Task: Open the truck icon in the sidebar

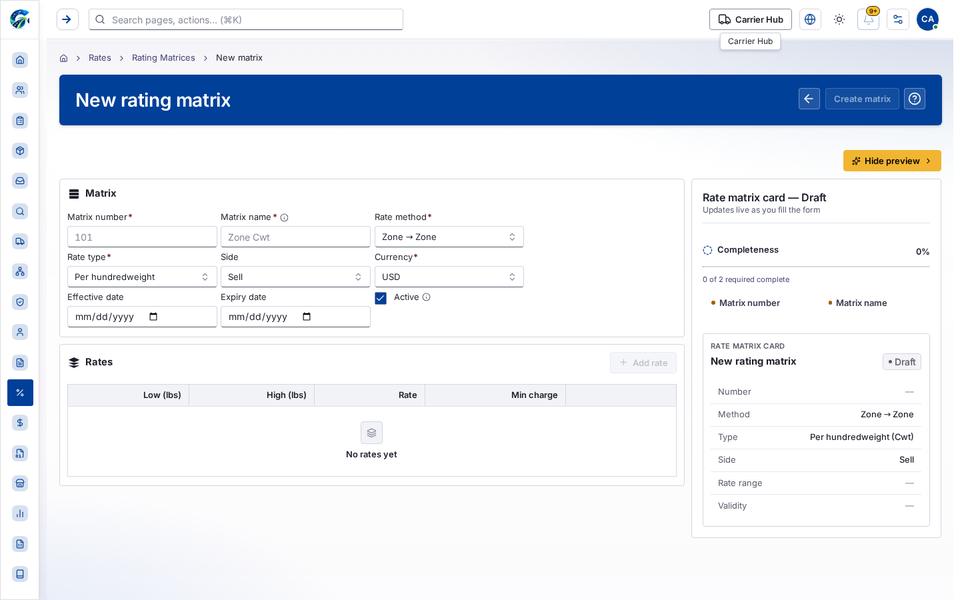Action: (x=20, y=241)
